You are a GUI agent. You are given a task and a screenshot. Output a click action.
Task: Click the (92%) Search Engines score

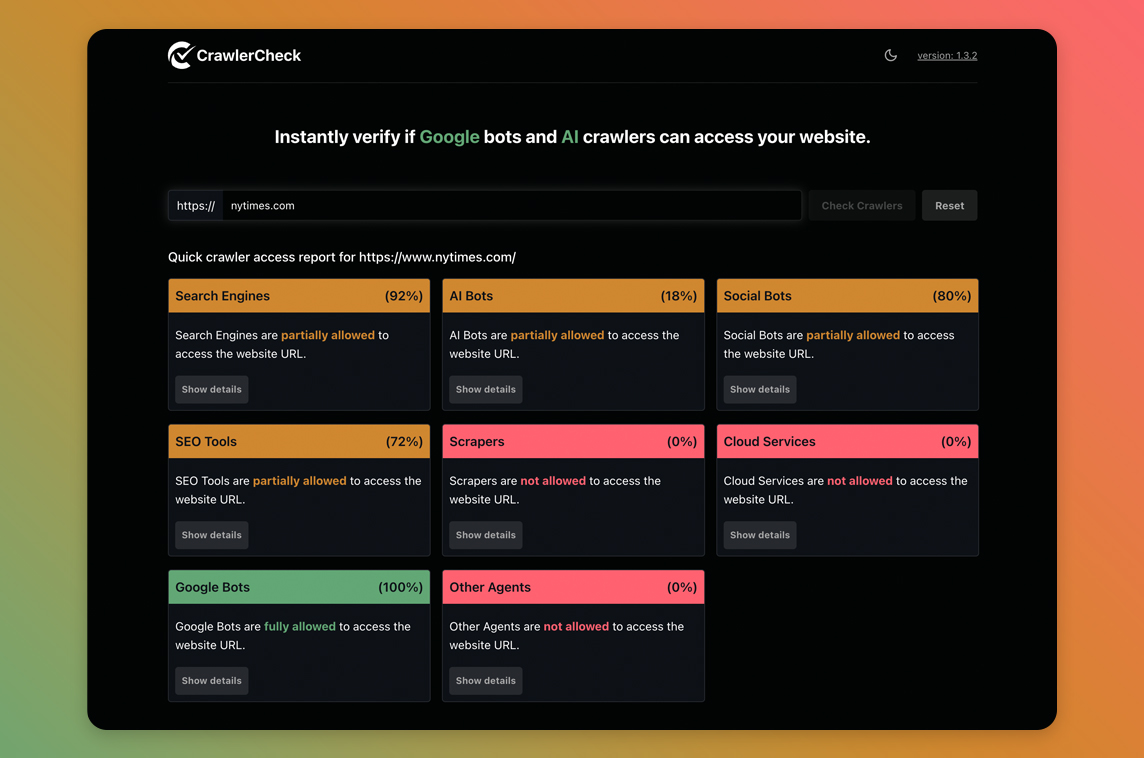tap(403, 296)
